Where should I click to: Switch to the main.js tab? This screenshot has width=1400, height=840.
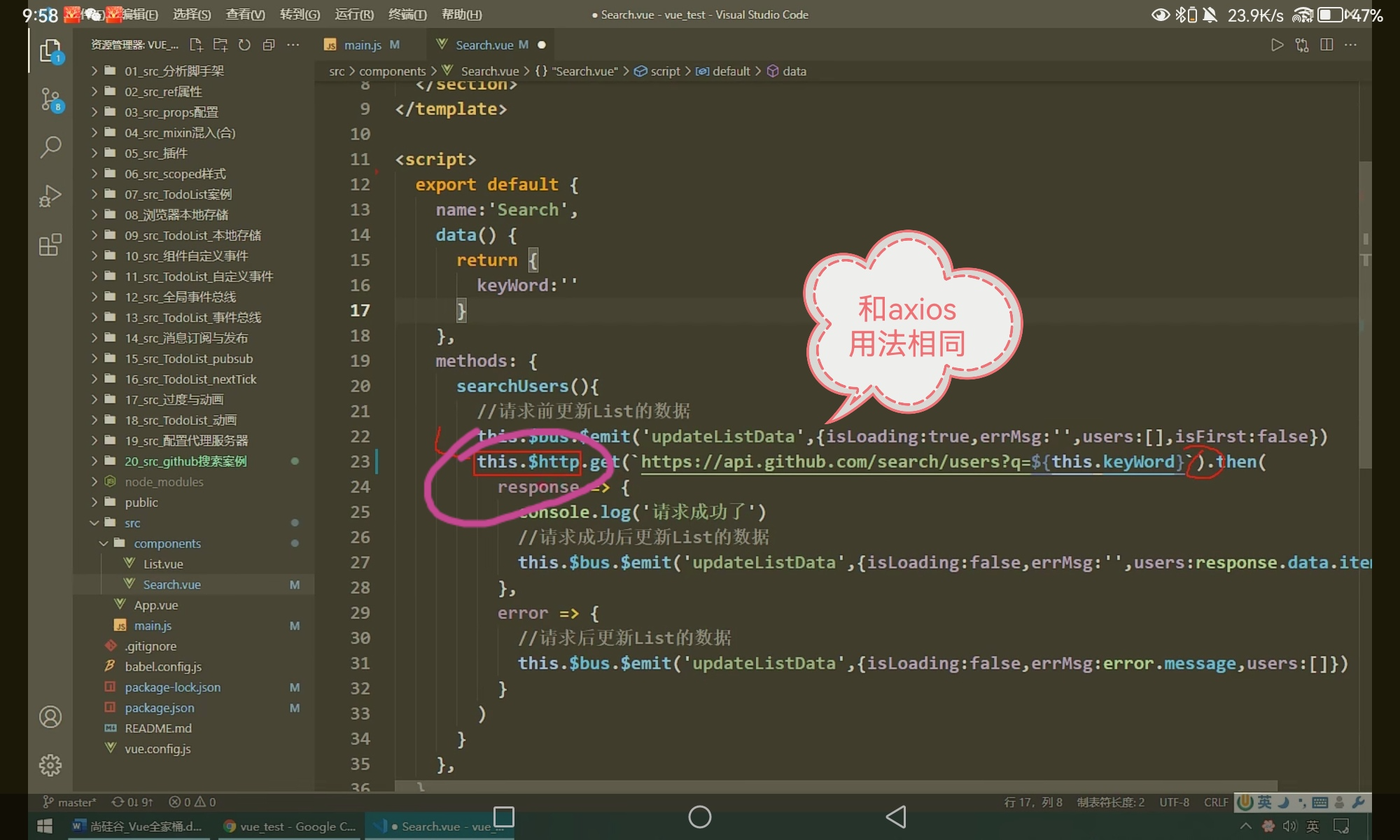(362, 45)
